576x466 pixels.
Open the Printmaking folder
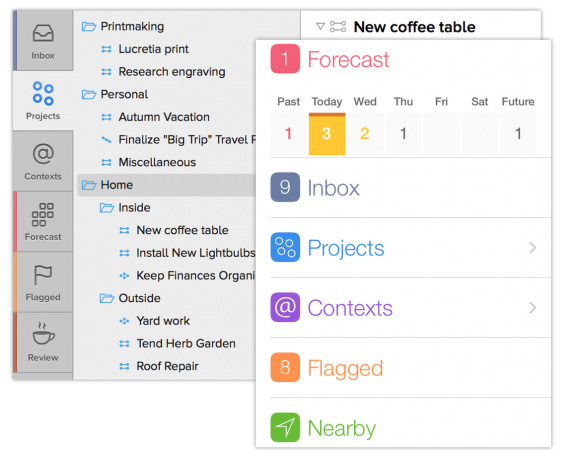click(132, 26)
